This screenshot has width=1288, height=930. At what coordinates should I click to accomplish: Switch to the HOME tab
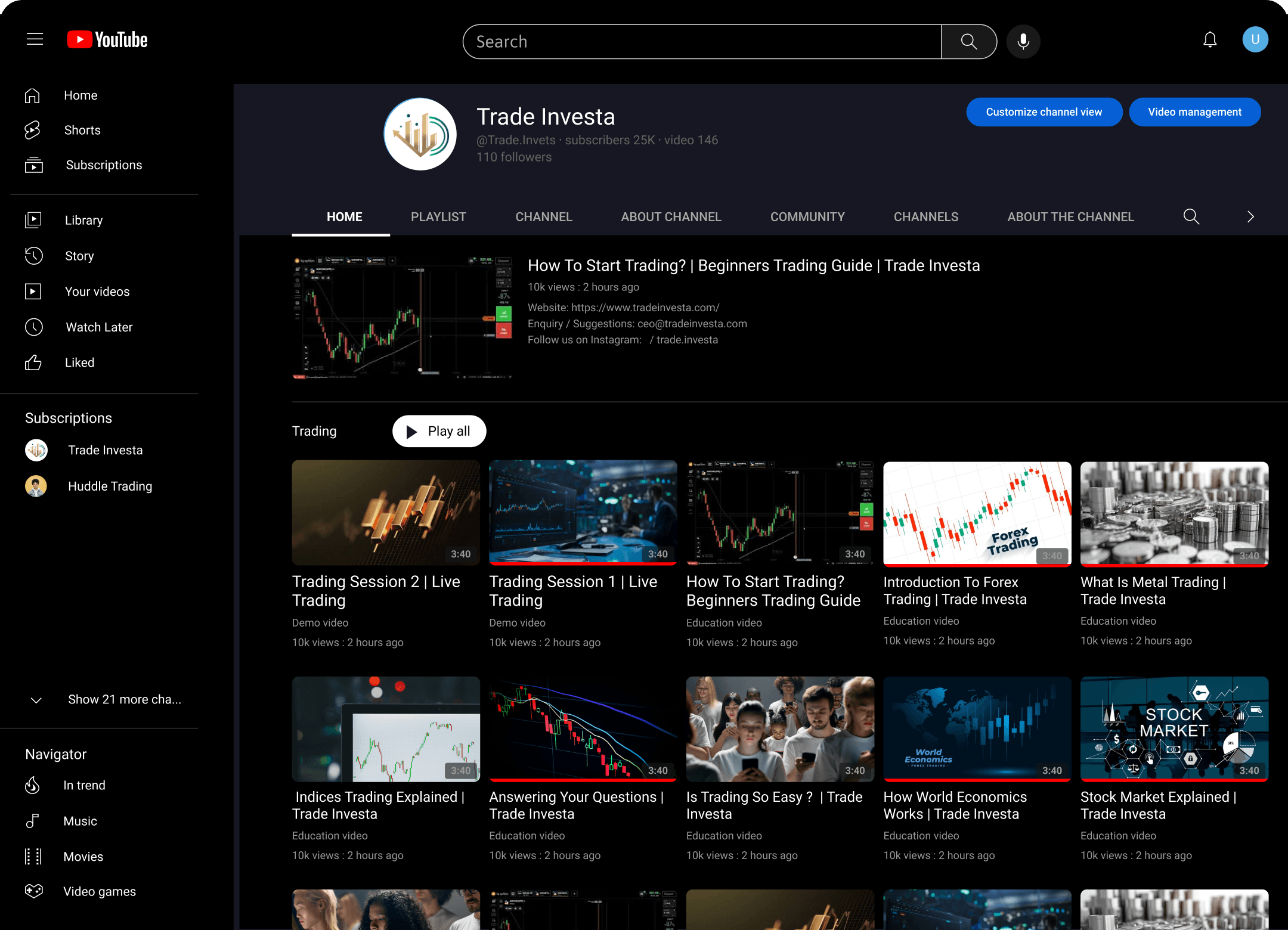[x=344, y=217]
